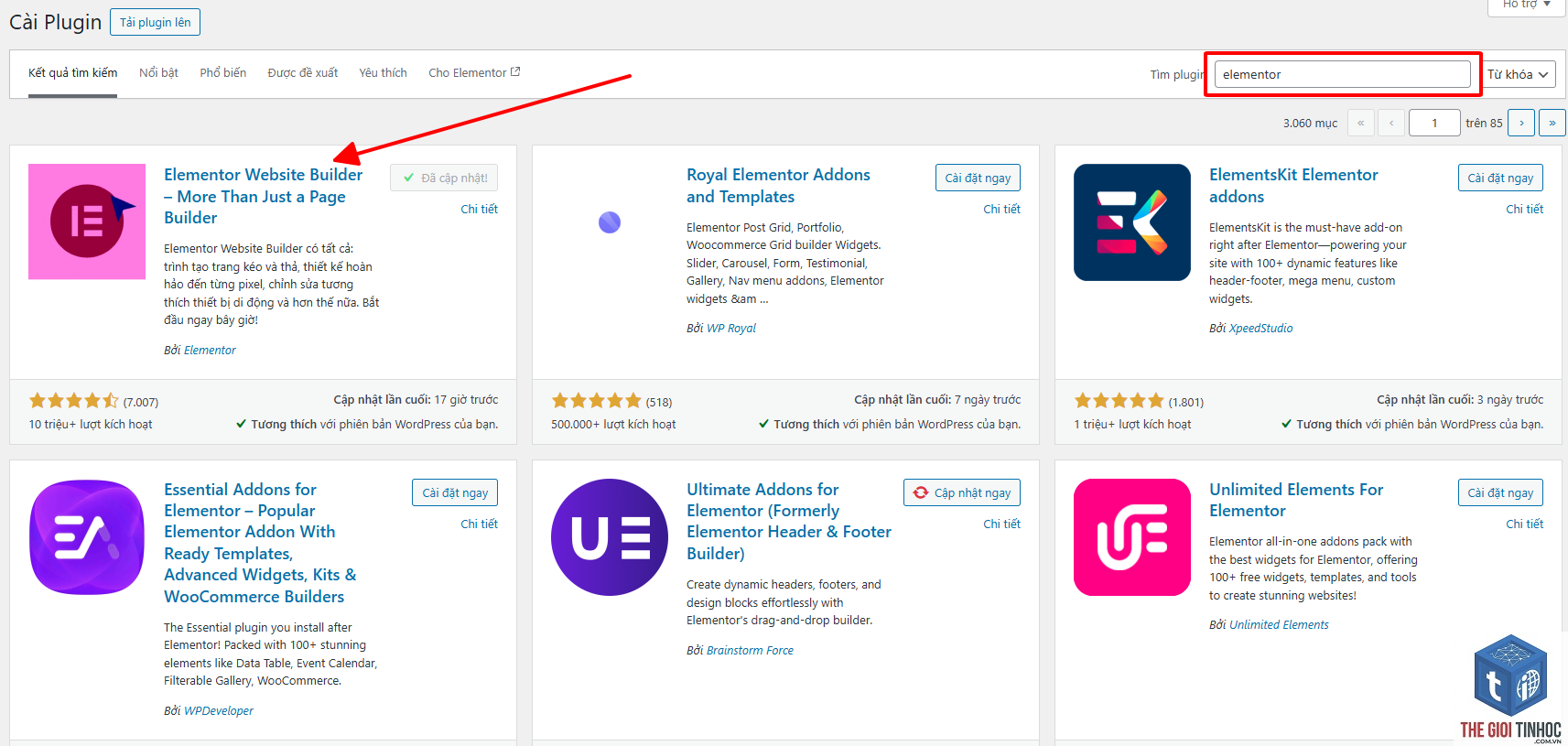1568x746 pixels.
Task: Click the (7.007) rating count for Elementor
Action: (x=141, y=402)
